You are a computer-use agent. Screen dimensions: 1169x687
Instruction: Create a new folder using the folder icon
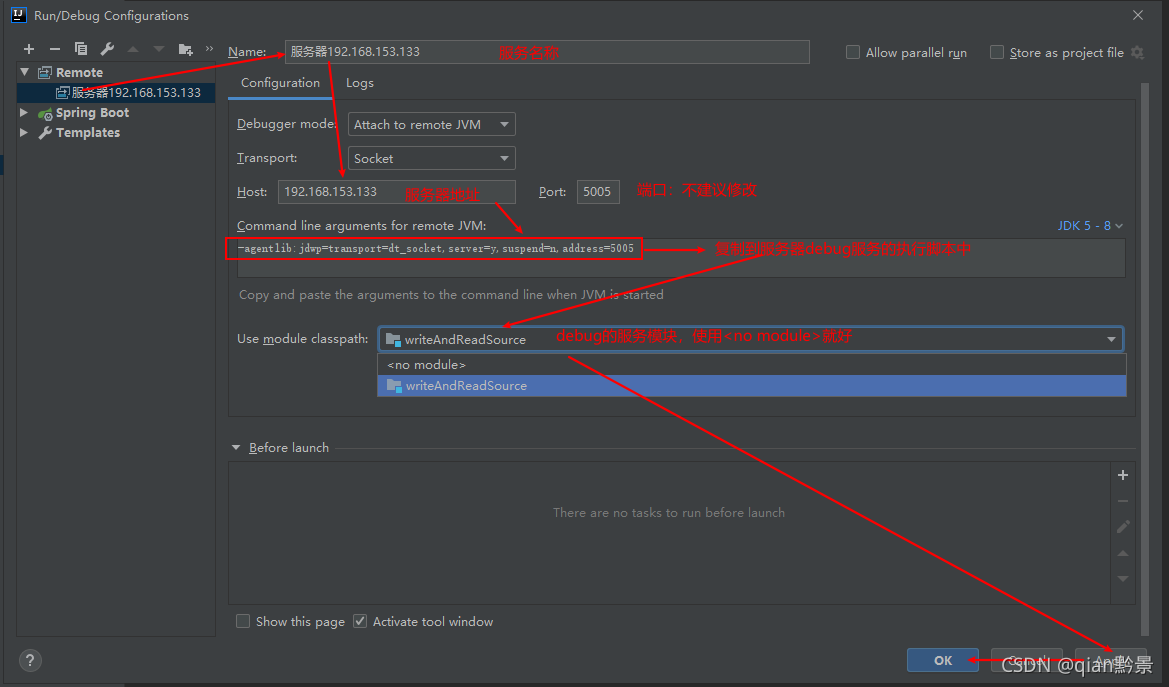click(x=186, y=48)
